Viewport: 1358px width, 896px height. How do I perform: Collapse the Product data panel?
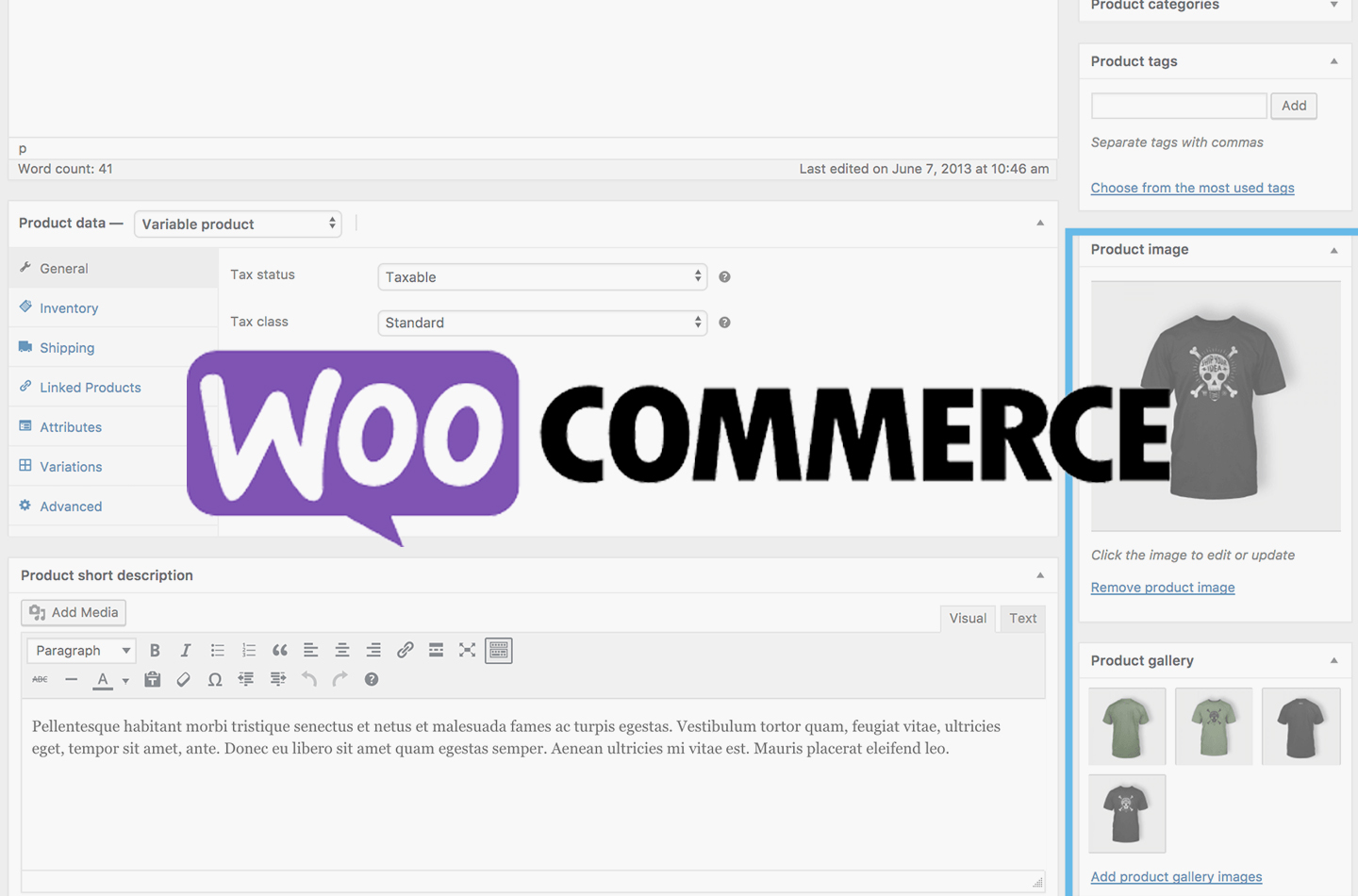pyautogui.click(x=1040, y=224)
